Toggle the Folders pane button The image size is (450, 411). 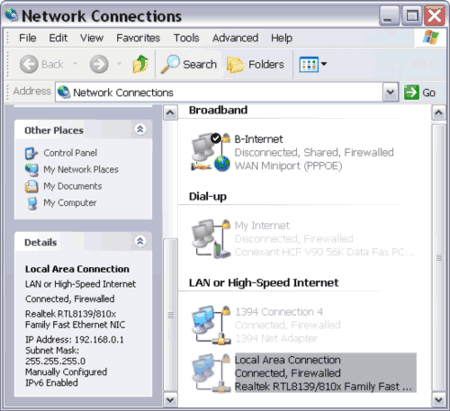[256, 64]
